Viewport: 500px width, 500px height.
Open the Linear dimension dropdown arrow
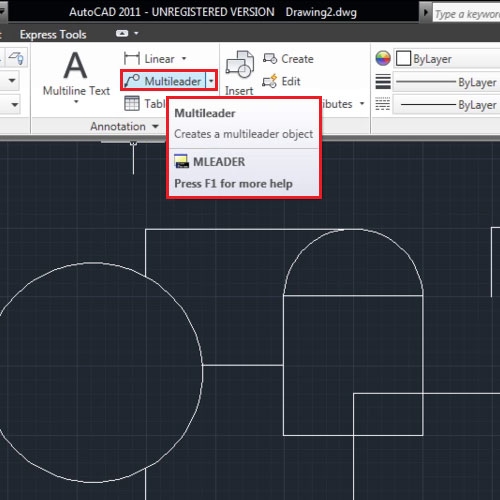click(x=184, y=59)
